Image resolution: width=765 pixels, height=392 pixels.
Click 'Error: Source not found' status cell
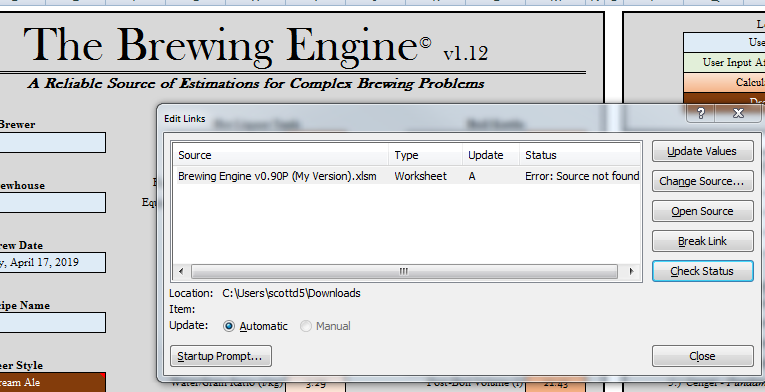(582, 176)
